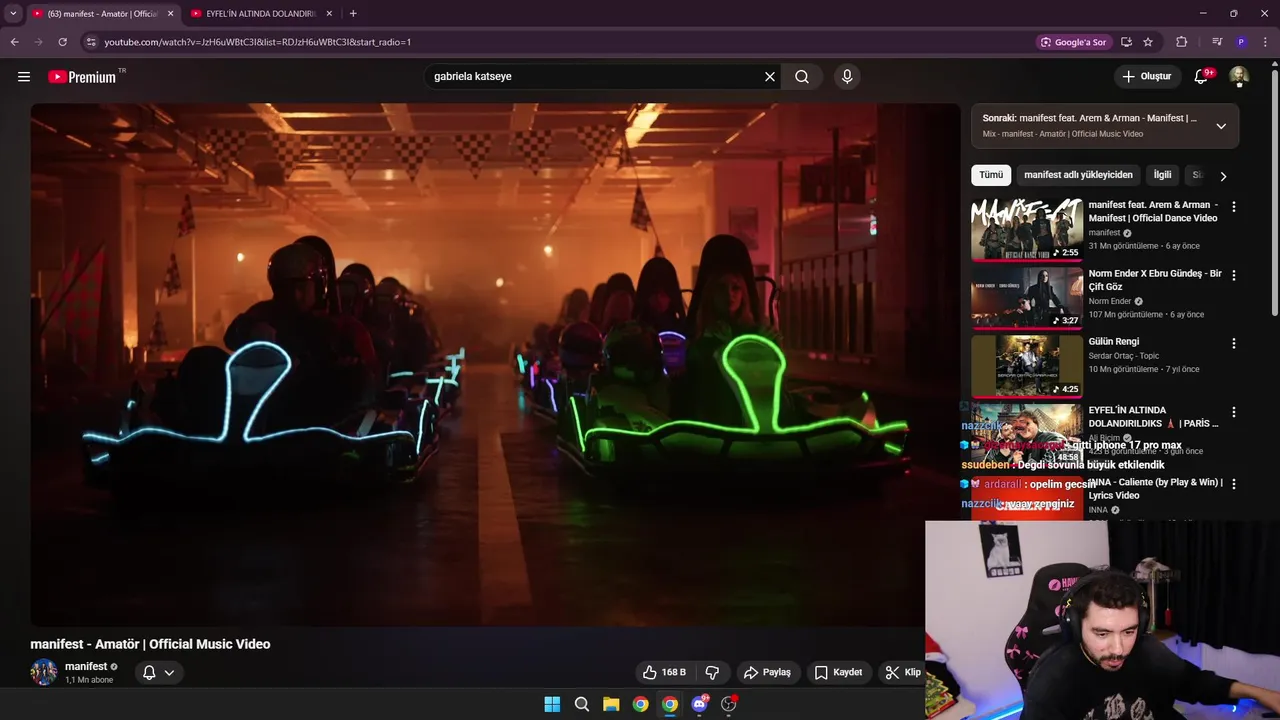Create a clip with Klip
This screenshot has height=720, width=1280.
[x=903, y=672]
